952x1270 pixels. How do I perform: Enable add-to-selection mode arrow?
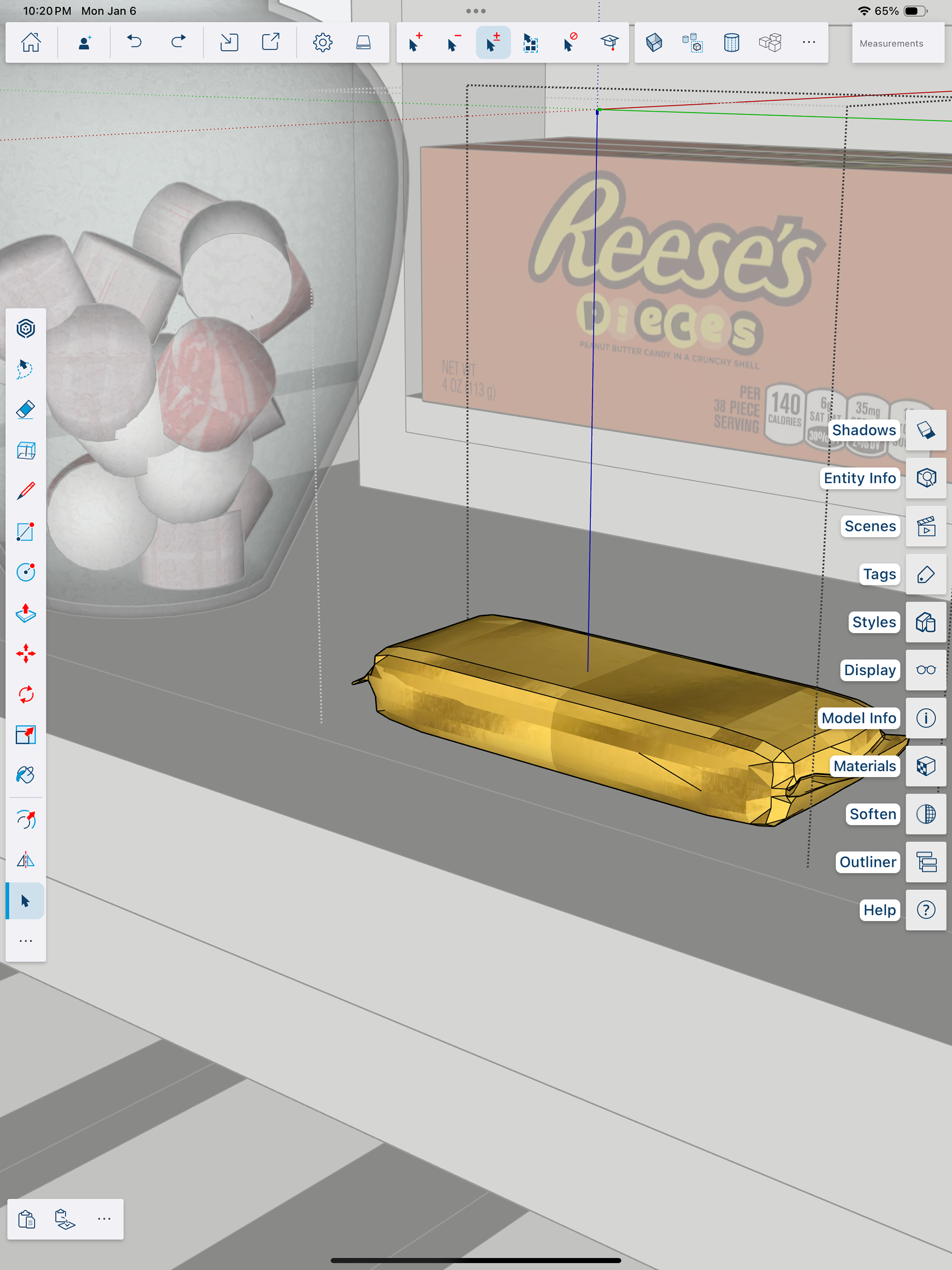coord(415,43)
